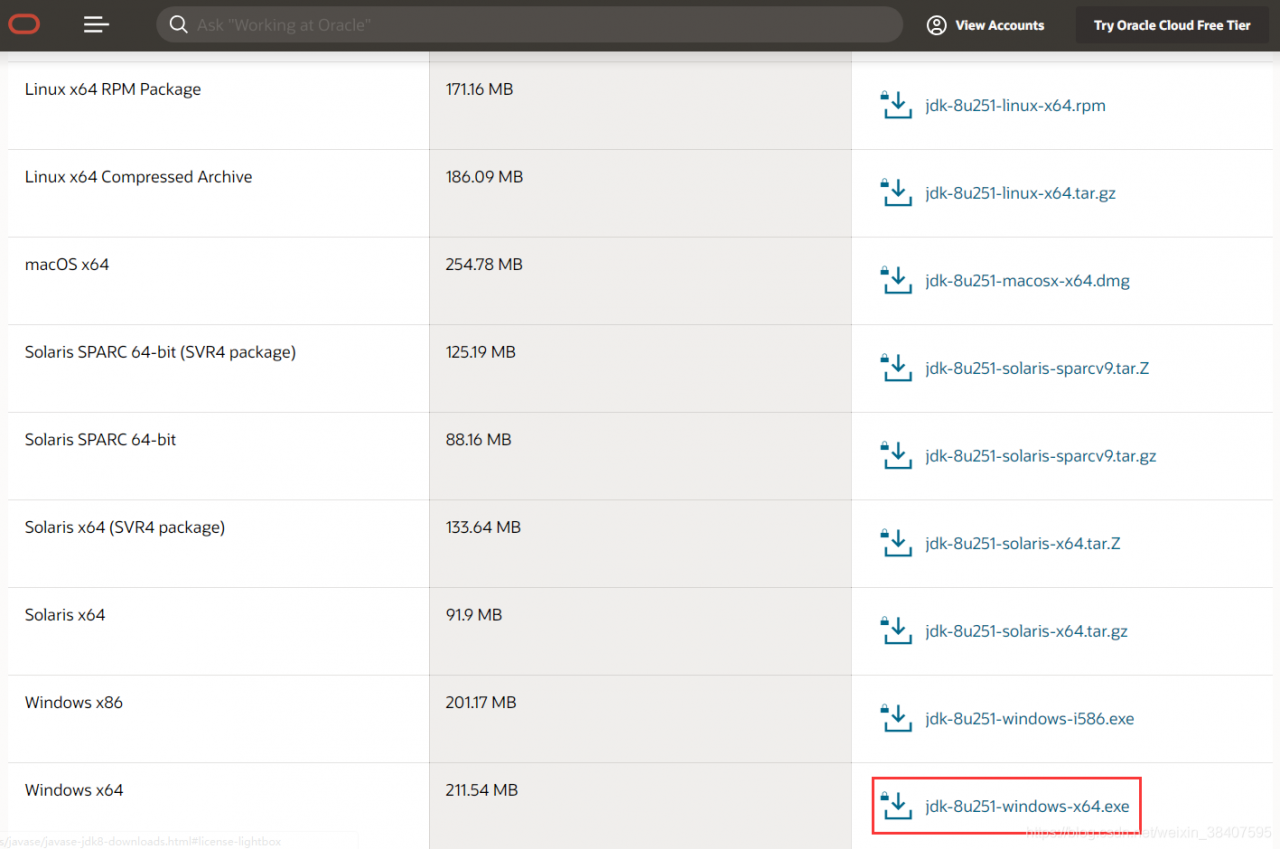The width and height of the screenshot is (1280, 849).
Task: Click download icon for jdk-8u251-macosx-x64.dmg
Action: pyautogui.click(x=896, y=280)
